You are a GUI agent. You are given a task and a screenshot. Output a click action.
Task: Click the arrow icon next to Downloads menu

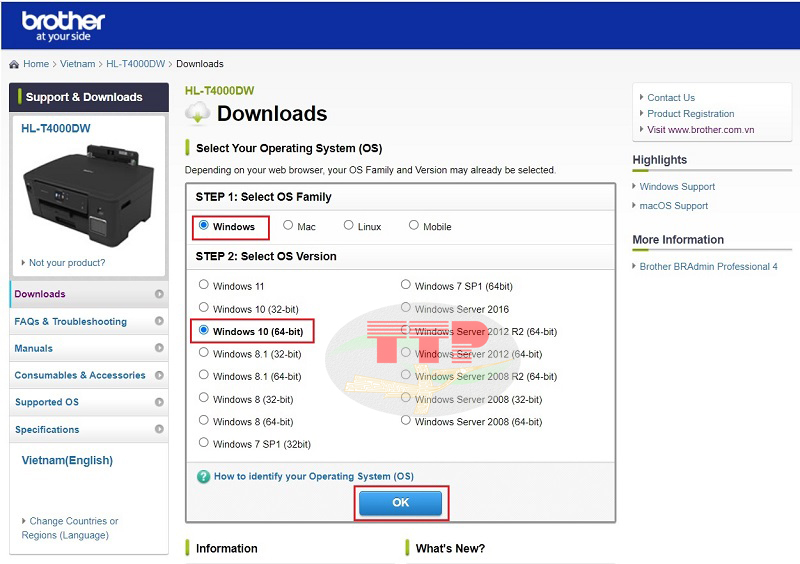[159, 294]
